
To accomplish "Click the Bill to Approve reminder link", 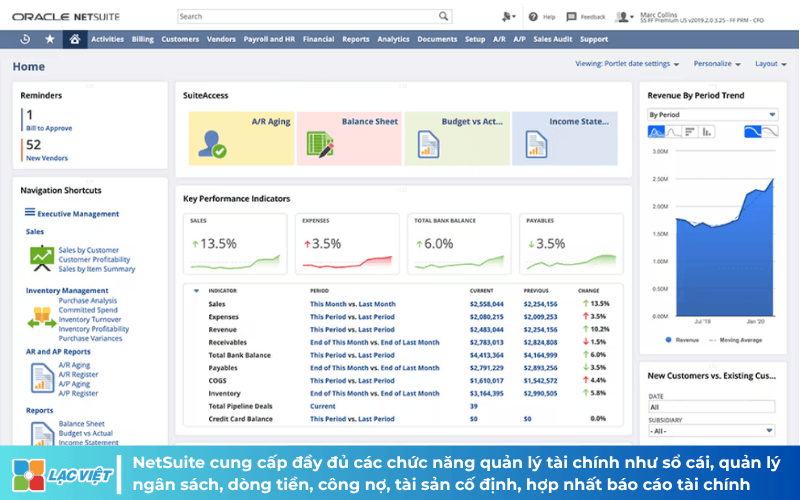I will (x=49, y=129).
